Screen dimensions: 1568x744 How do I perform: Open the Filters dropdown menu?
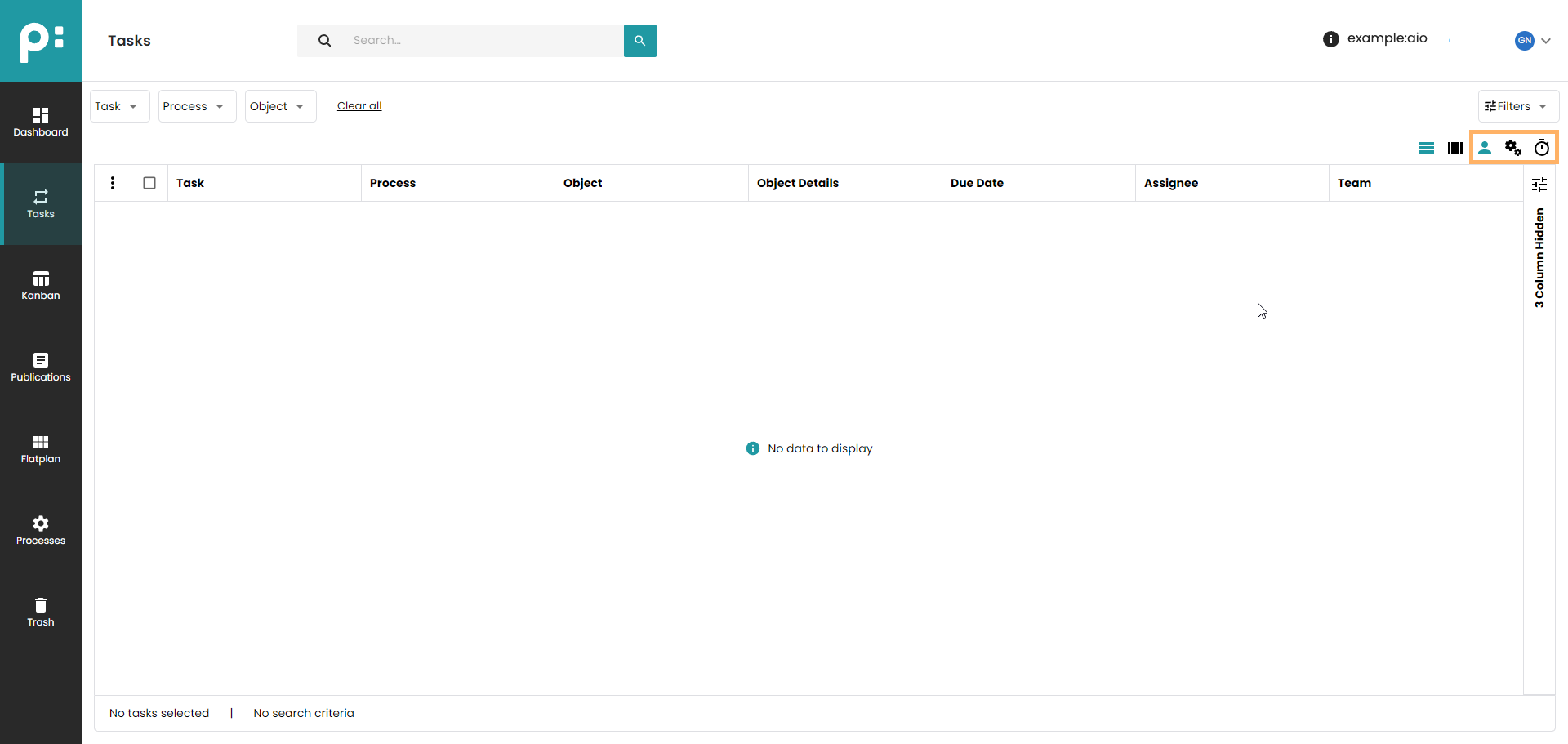pos(1517,106)
